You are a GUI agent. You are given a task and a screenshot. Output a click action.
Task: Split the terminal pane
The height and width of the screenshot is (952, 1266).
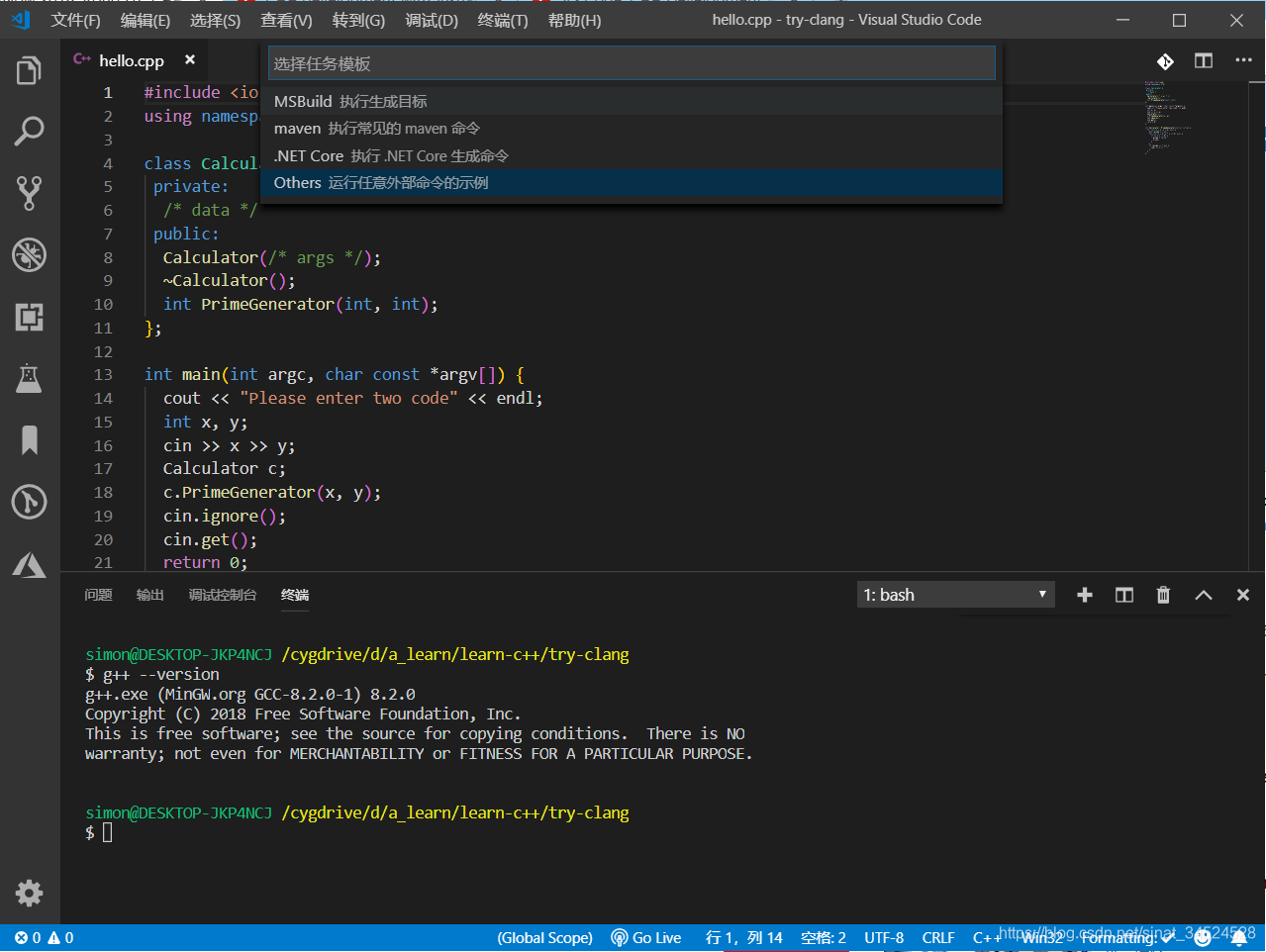[x=1124, y=595]
